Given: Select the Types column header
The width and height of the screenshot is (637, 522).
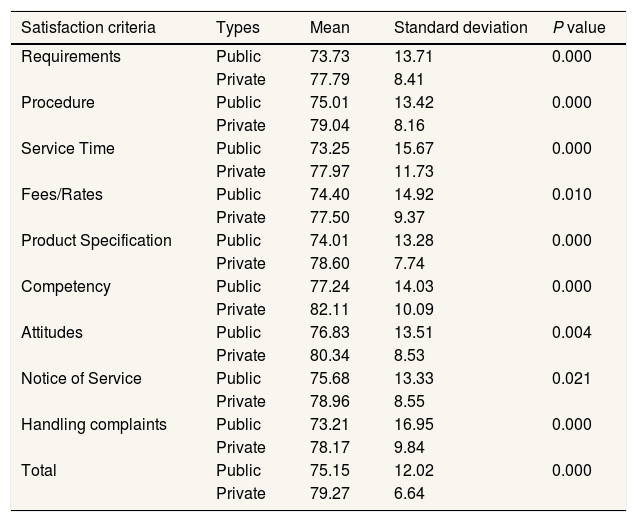Looking at the screenshot, I should pos(237,28).
